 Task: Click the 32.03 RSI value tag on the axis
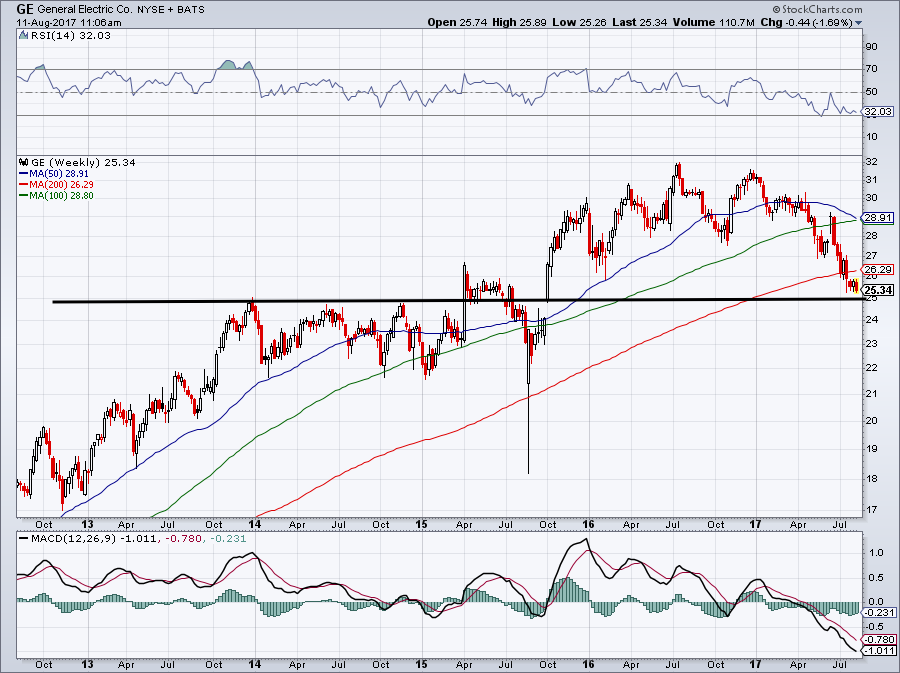878,112
